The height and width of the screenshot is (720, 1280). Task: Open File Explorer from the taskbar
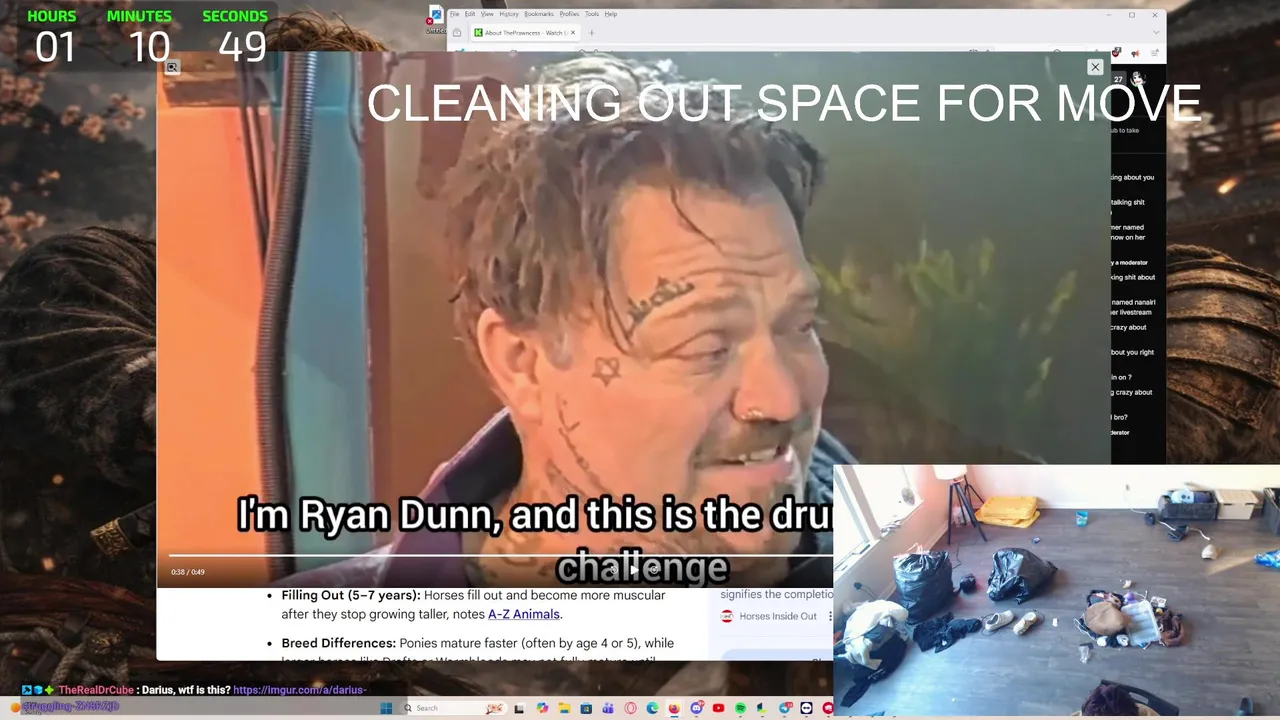[565, 708]
